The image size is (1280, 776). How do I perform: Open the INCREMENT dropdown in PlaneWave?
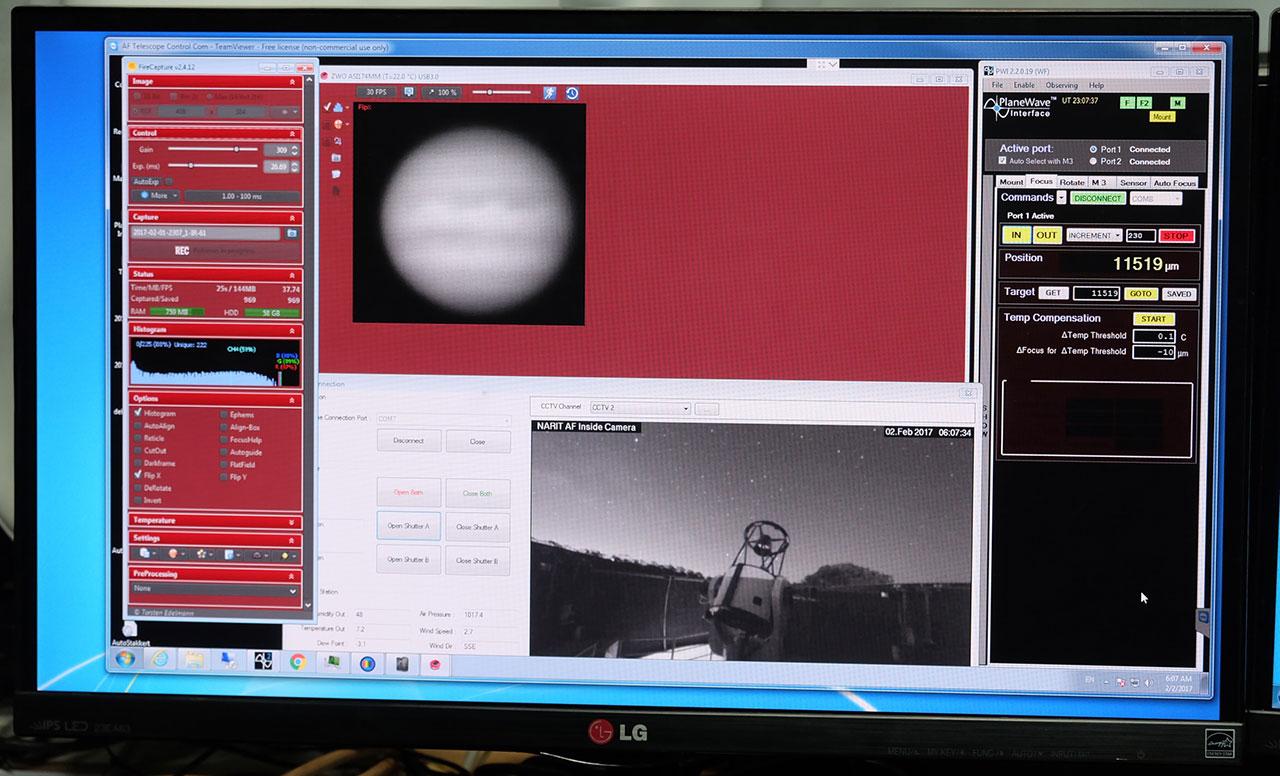1094,236
